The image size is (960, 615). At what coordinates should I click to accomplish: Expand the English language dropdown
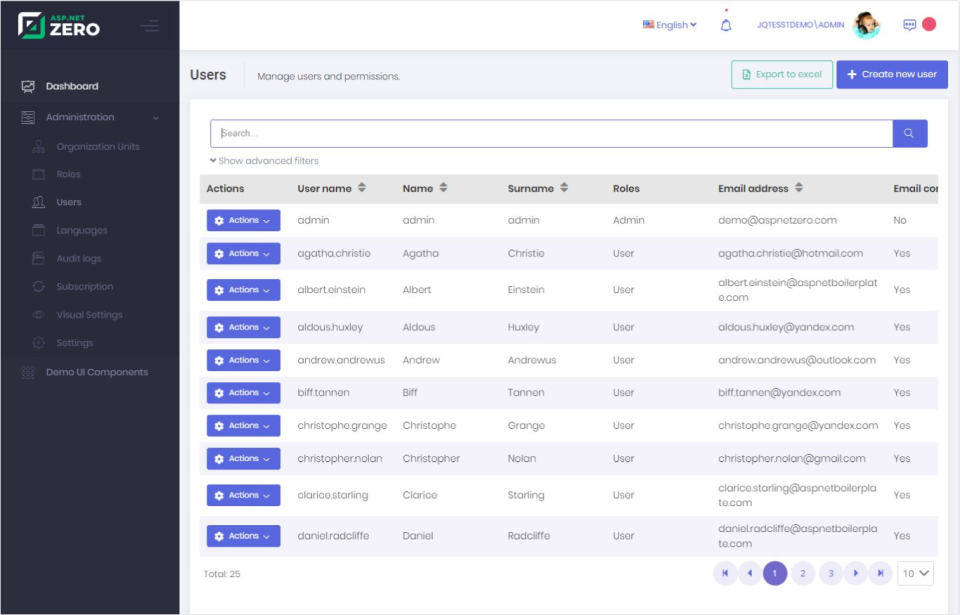668,24
